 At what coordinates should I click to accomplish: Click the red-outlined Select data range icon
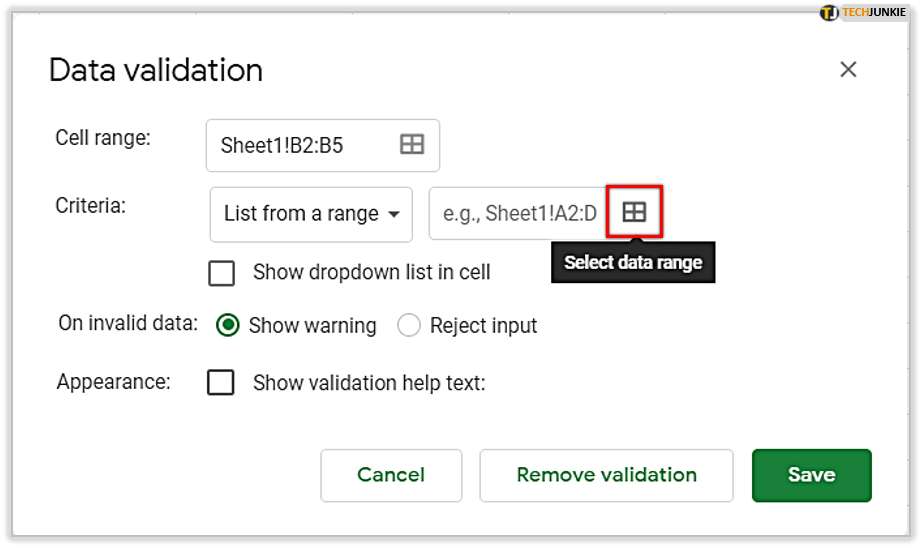[x=634, y=212]
